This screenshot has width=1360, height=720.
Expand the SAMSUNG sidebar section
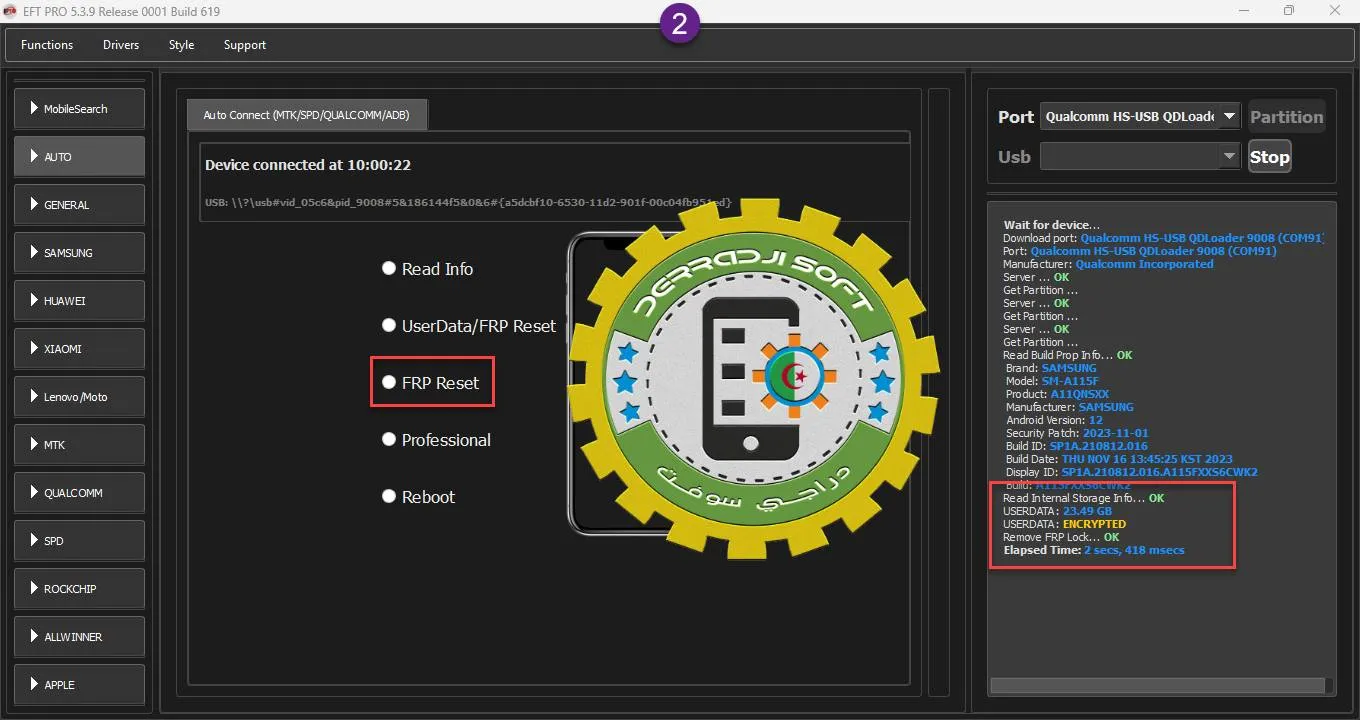(x=79, y=253)
